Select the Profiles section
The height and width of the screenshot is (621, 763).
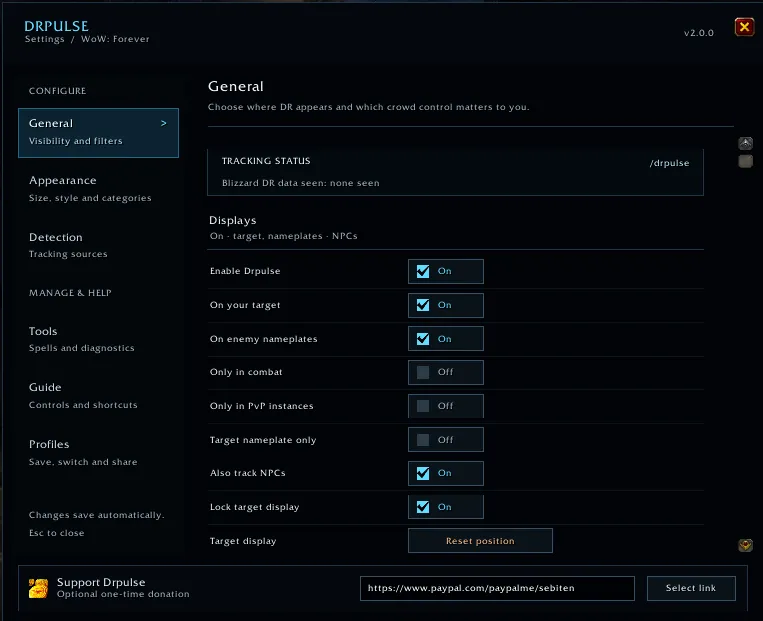(x=98, y=453)
